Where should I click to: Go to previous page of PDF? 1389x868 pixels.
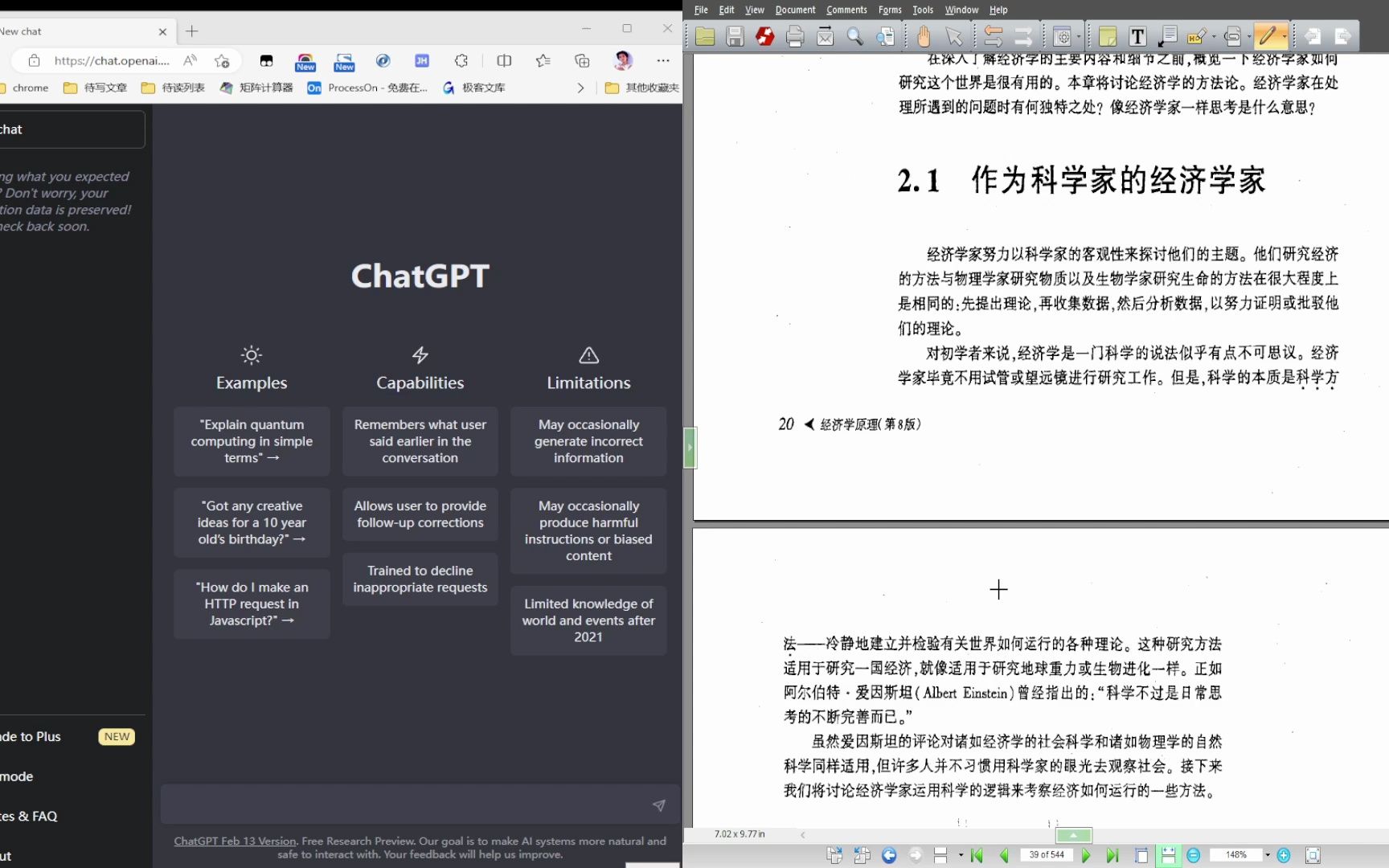point(1004,855)
